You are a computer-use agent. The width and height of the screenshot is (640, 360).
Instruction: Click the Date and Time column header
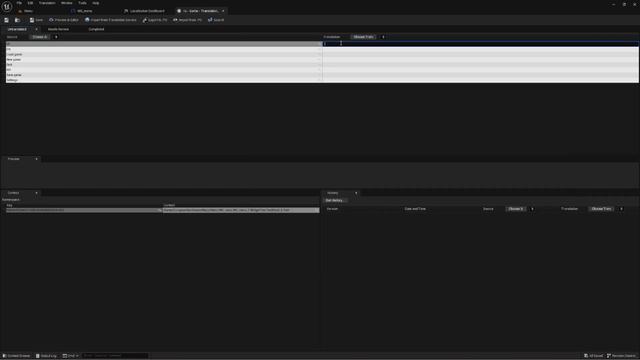pyautogui.click(x=415, y=209)
